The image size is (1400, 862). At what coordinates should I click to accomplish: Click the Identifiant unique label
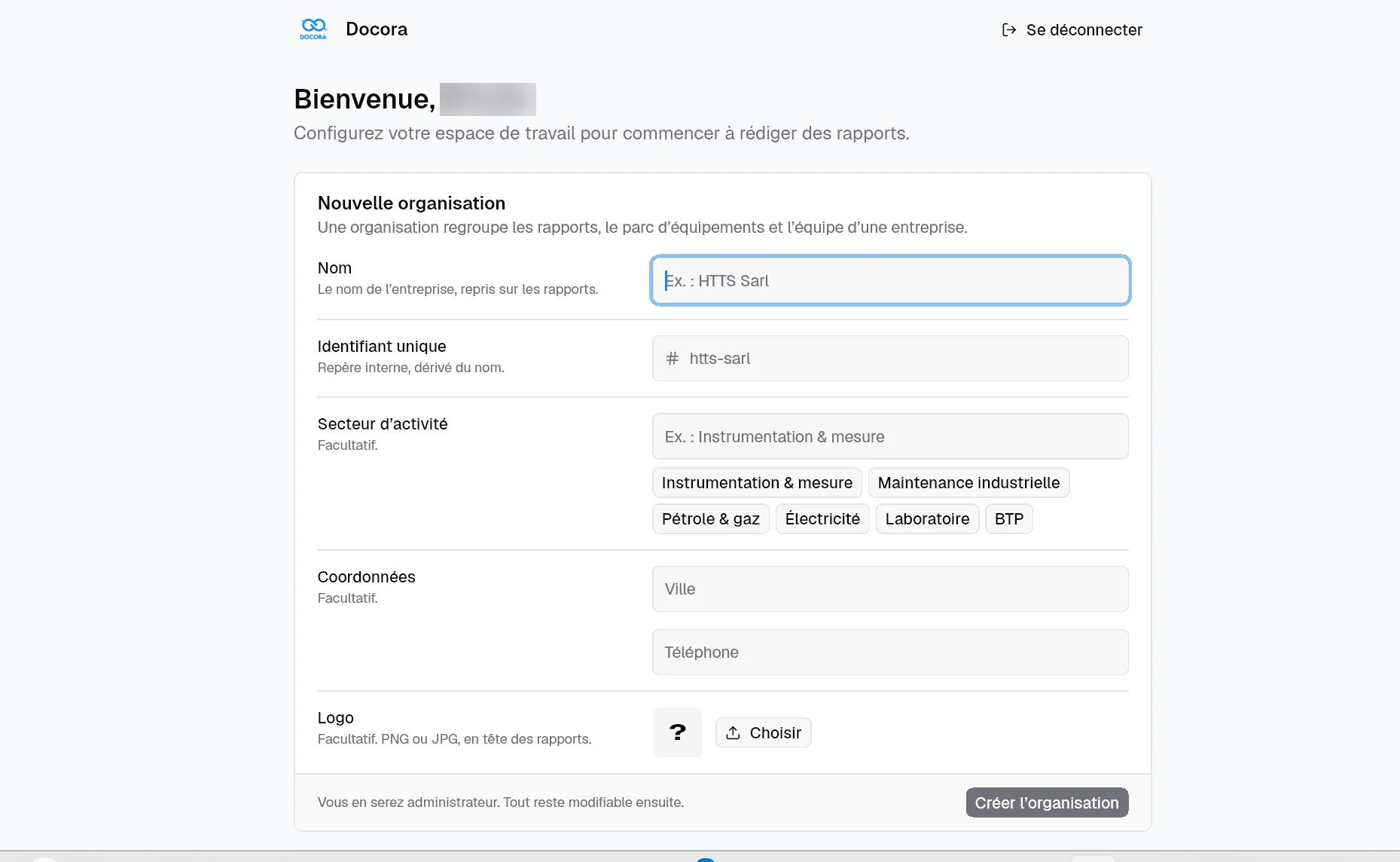click(x=382, y=347)
